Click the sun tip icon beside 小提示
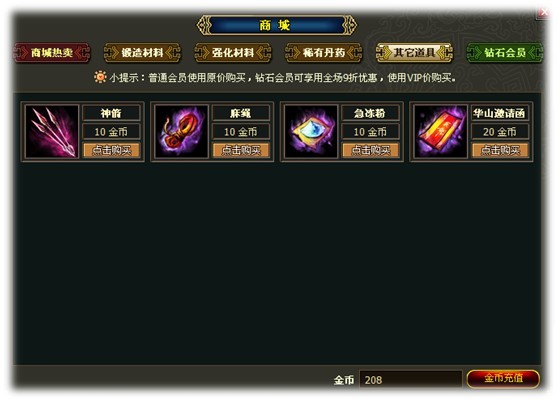 pos(100,77)
